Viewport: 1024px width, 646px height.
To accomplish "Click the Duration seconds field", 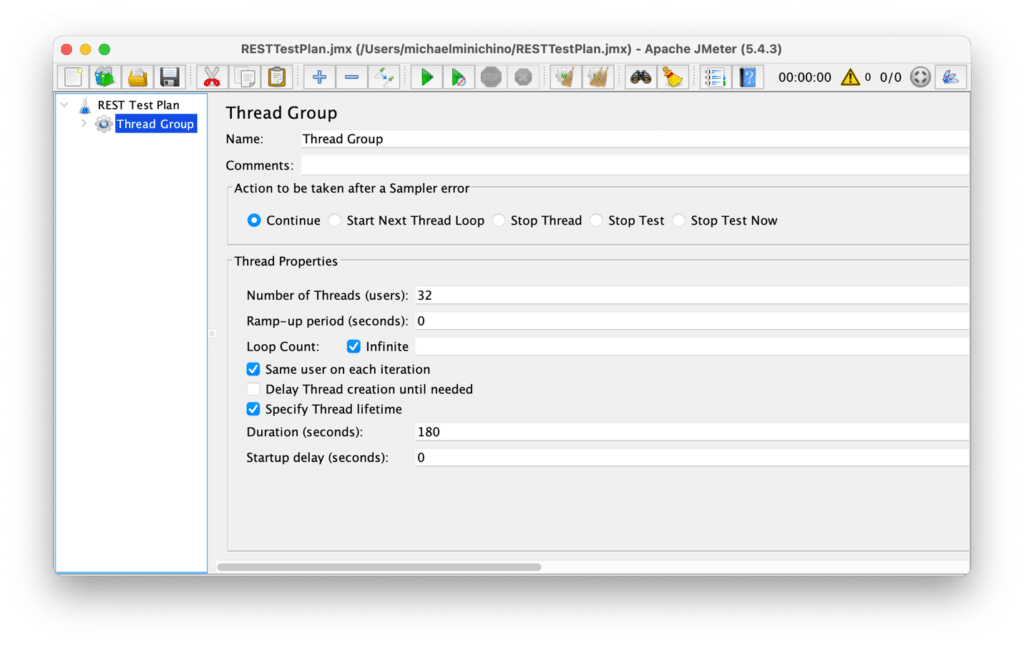I will (500, 432).
